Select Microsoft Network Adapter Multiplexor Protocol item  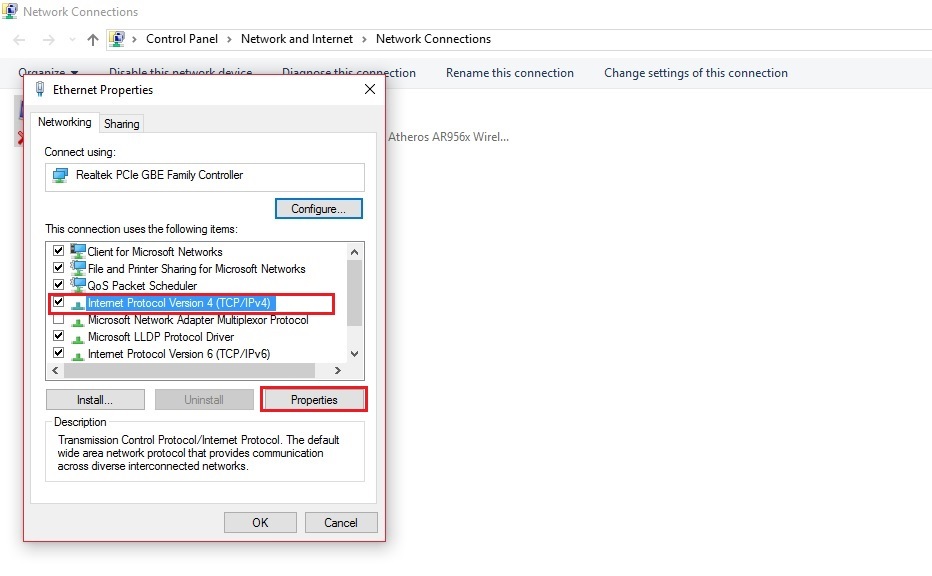point(198,320)
